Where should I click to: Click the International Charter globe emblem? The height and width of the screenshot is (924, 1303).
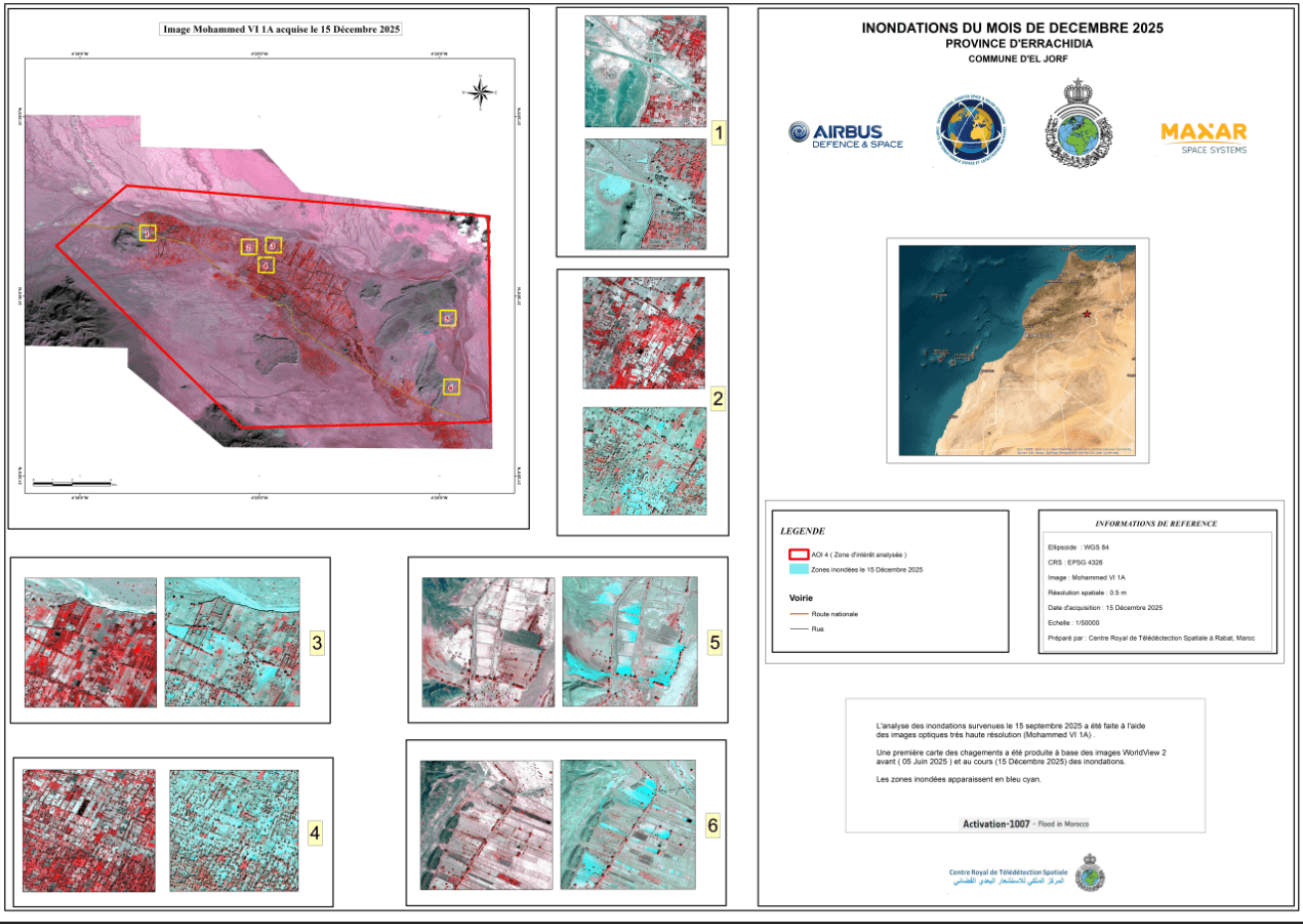(x=972, y=132)
